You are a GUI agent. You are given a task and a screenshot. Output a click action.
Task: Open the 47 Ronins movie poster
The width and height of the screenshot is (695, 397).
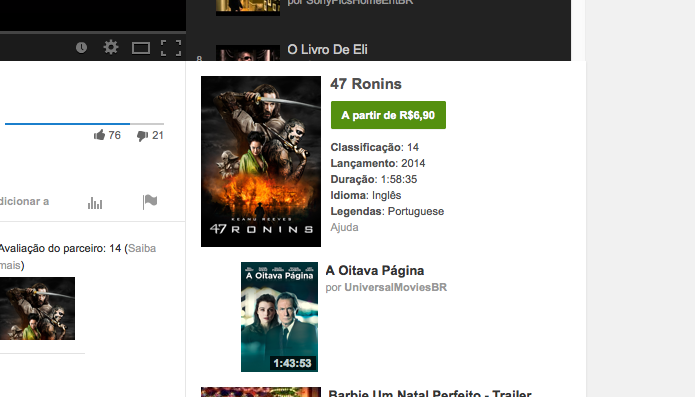(261, 161)
